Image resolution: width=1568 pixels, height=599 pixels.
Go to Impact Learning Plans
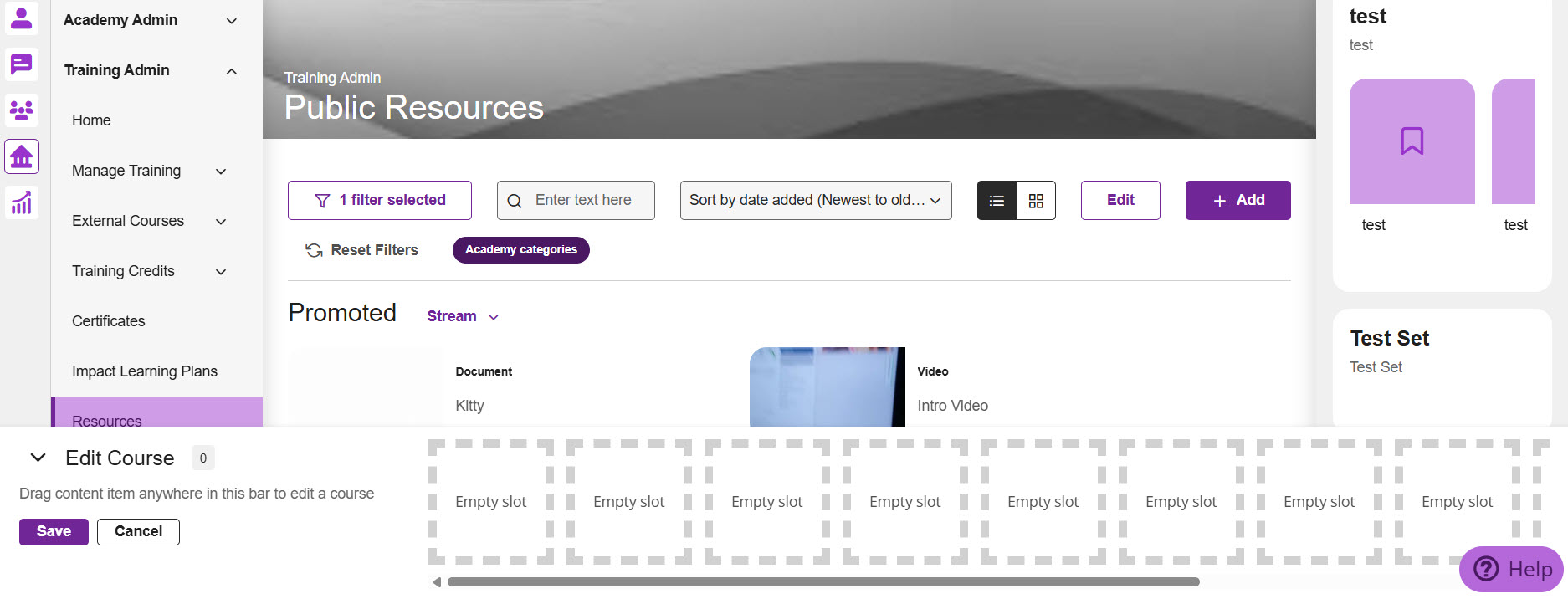pyautogui.click(x=144, y=371)
